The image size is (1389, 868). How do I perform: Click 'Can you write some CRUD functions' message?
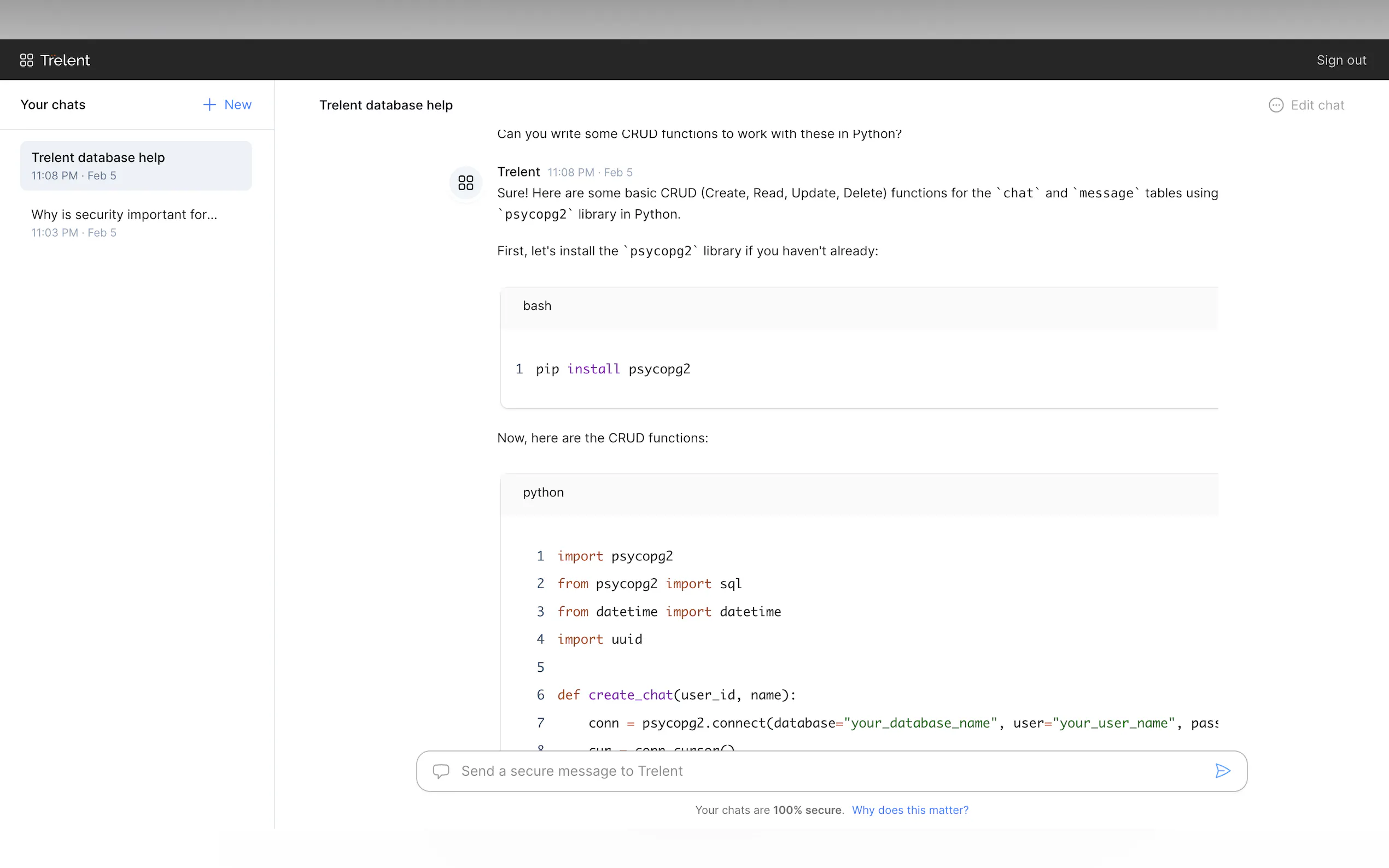[x=699, y=134]
